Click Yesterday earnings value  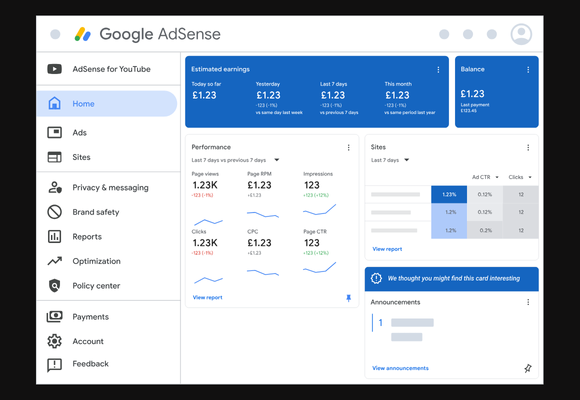pos(269,95)
